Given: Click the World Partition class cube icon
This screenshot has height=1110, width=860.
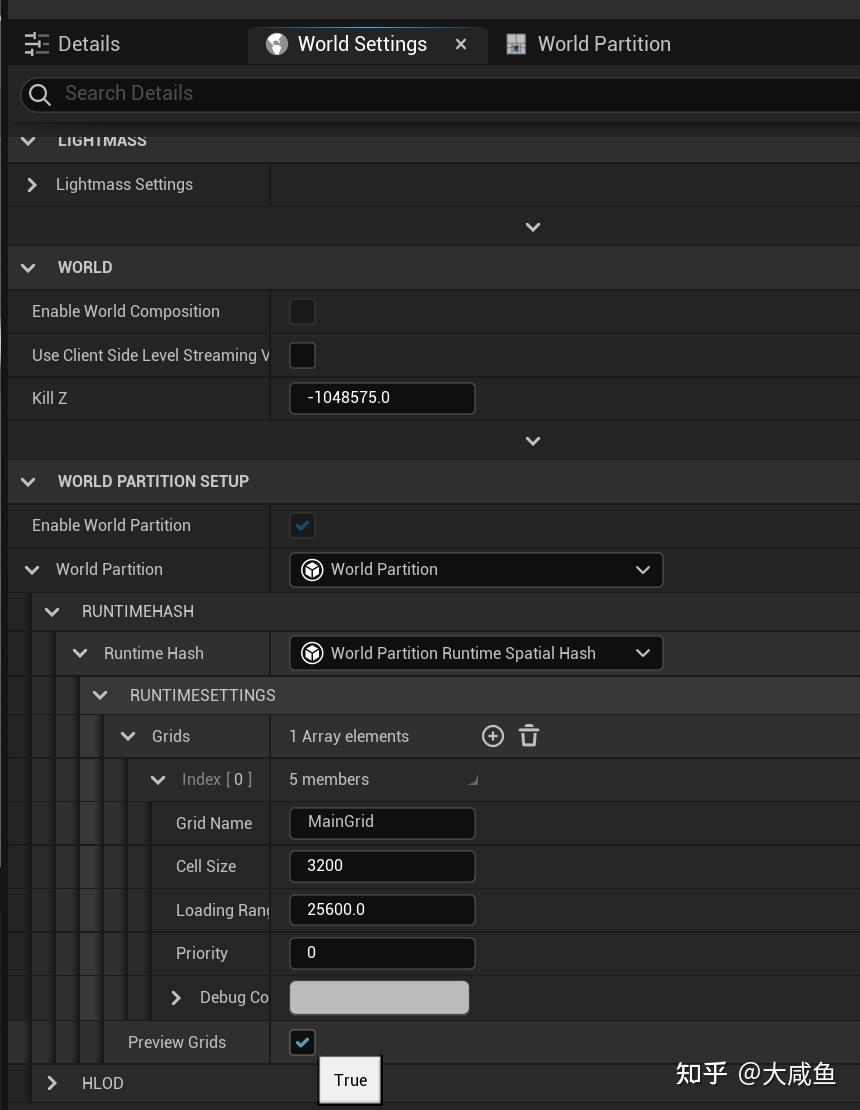Looking at the screenshot, I should 312,570.
